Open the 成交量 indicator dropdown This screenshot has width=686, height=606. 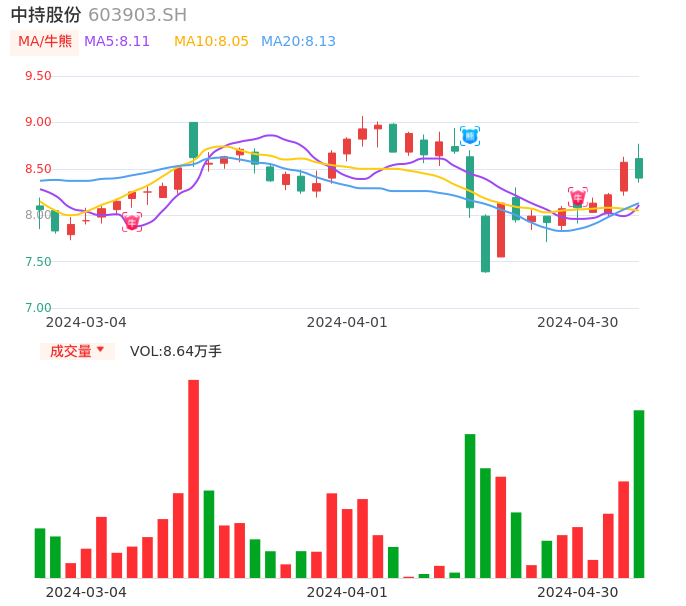tap(77, 351)
